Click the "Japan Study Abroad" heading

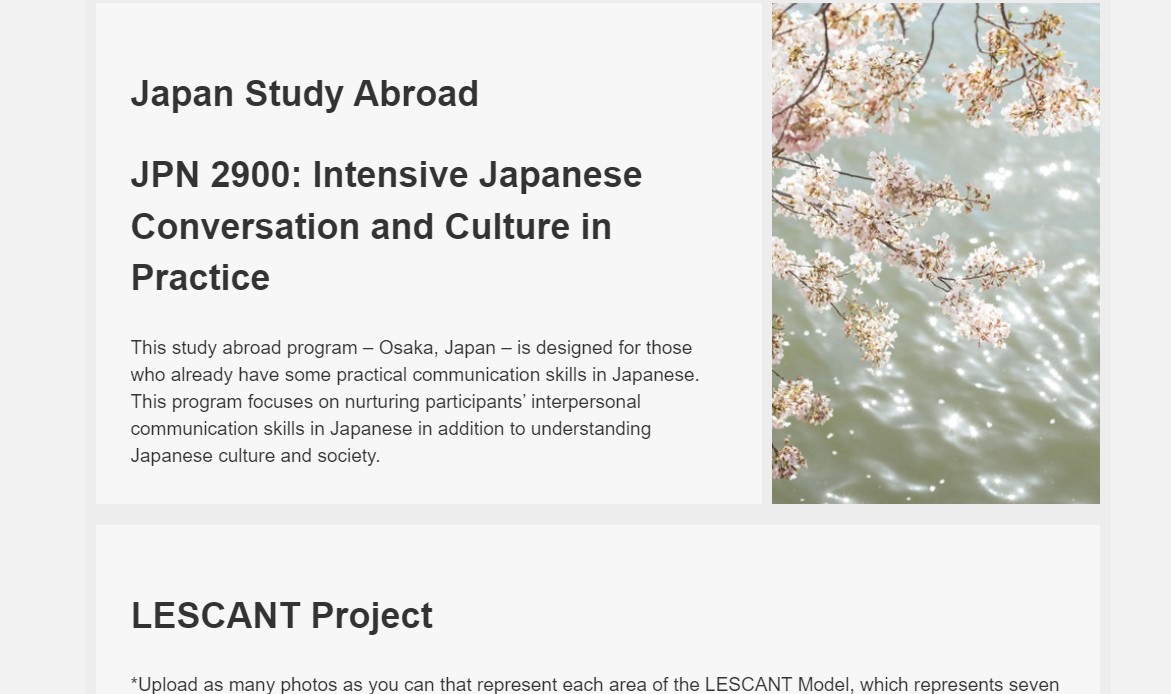304,94
